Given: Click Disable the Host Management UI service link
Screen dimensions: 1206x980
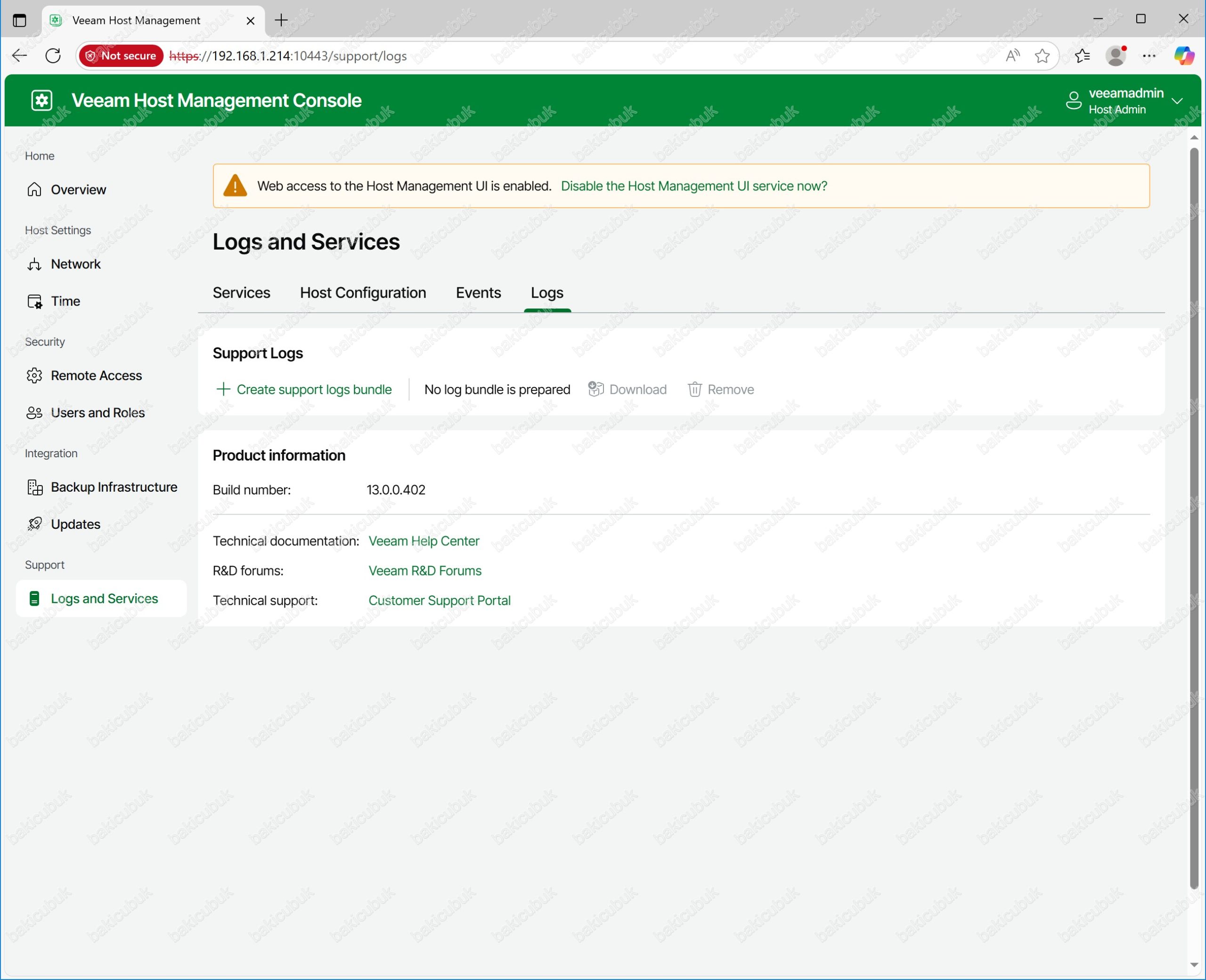Looking at the screenshot, I should (694, 186).
